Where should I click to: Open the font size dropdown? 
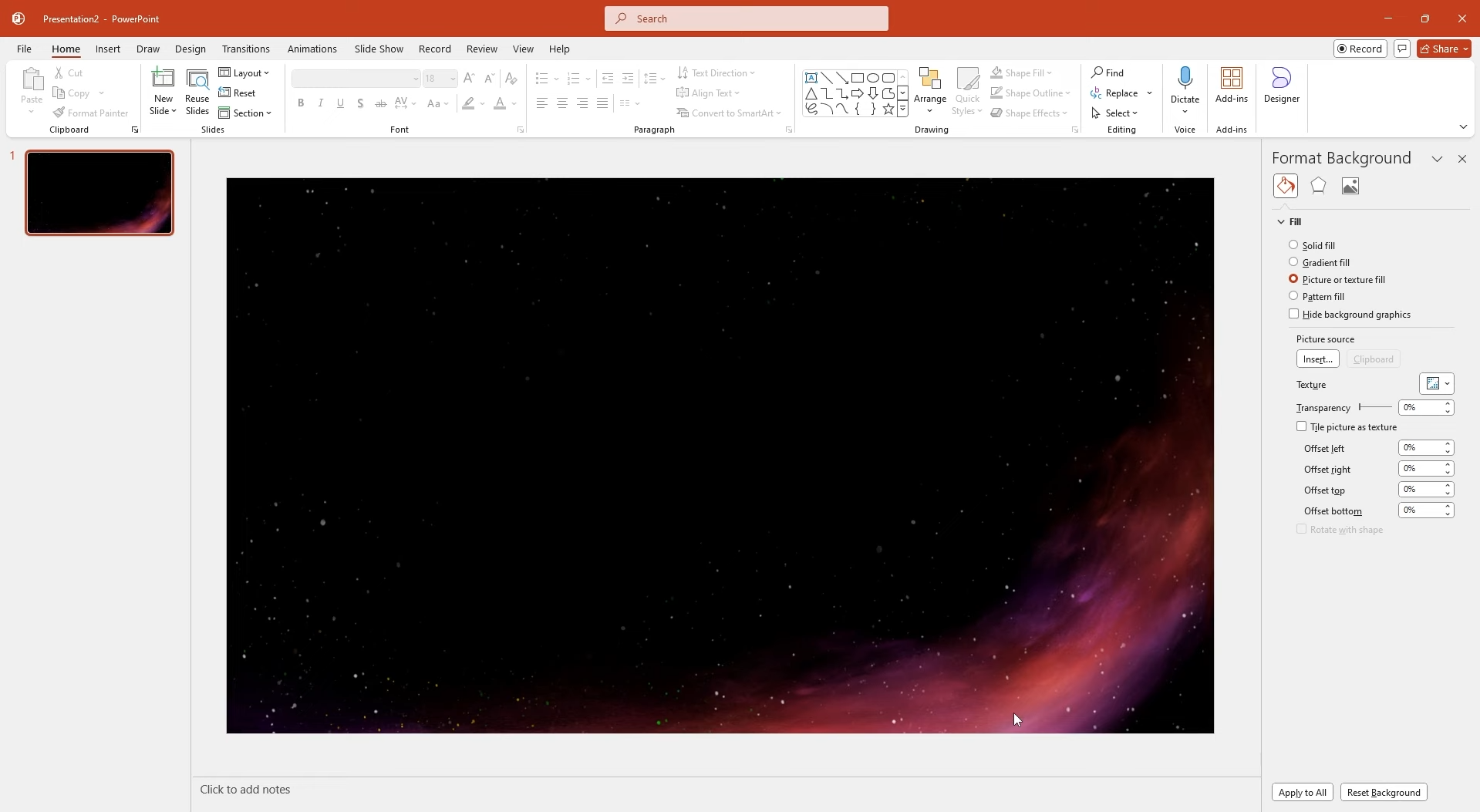(x=451, y=79)
